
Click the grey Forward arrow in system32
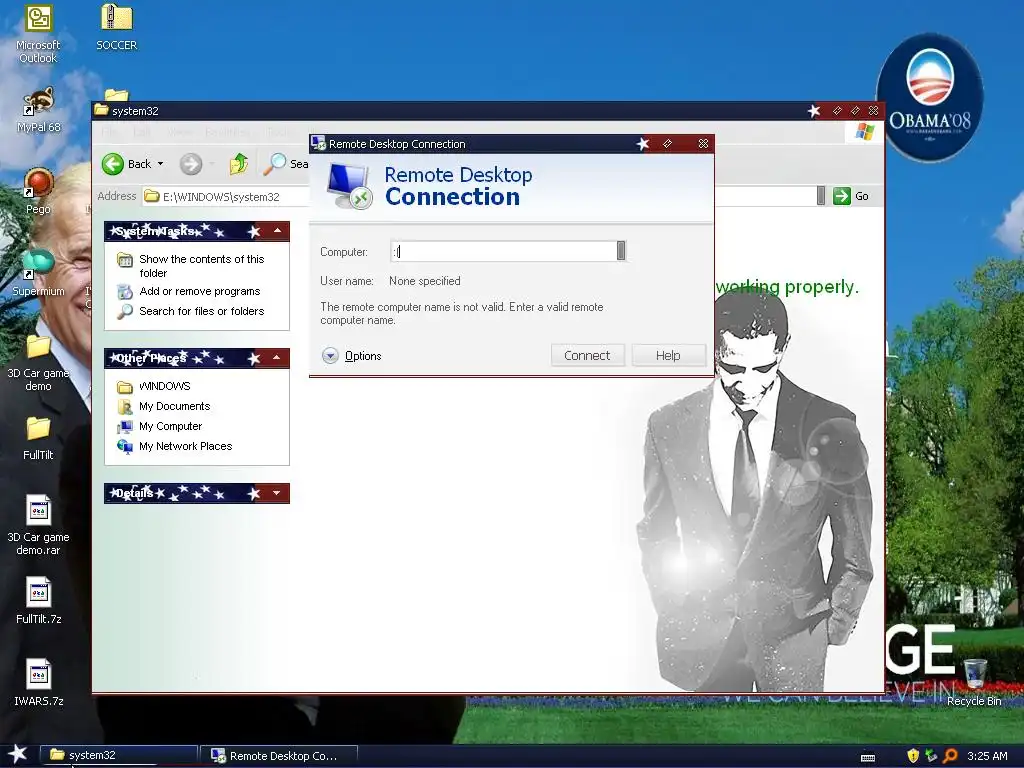[x=191, y=164]
